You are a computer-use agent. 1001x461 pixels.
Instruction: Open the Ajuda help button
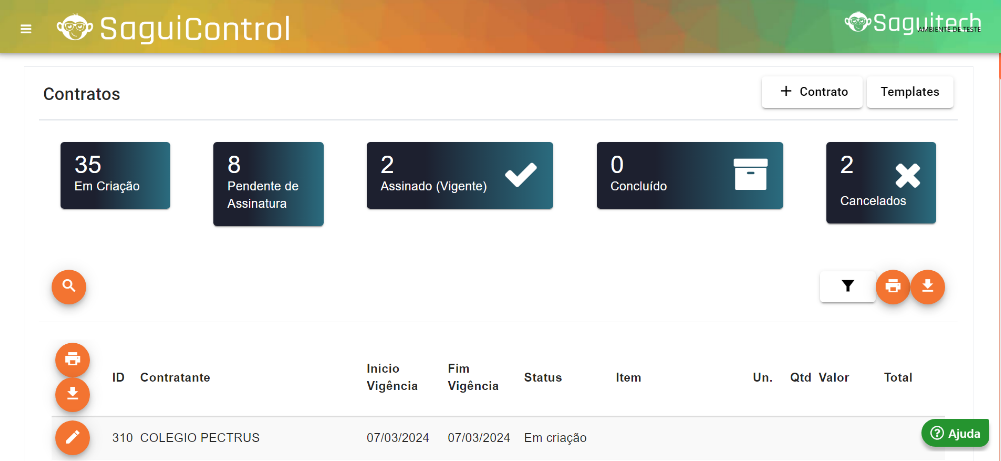(955, 433)
